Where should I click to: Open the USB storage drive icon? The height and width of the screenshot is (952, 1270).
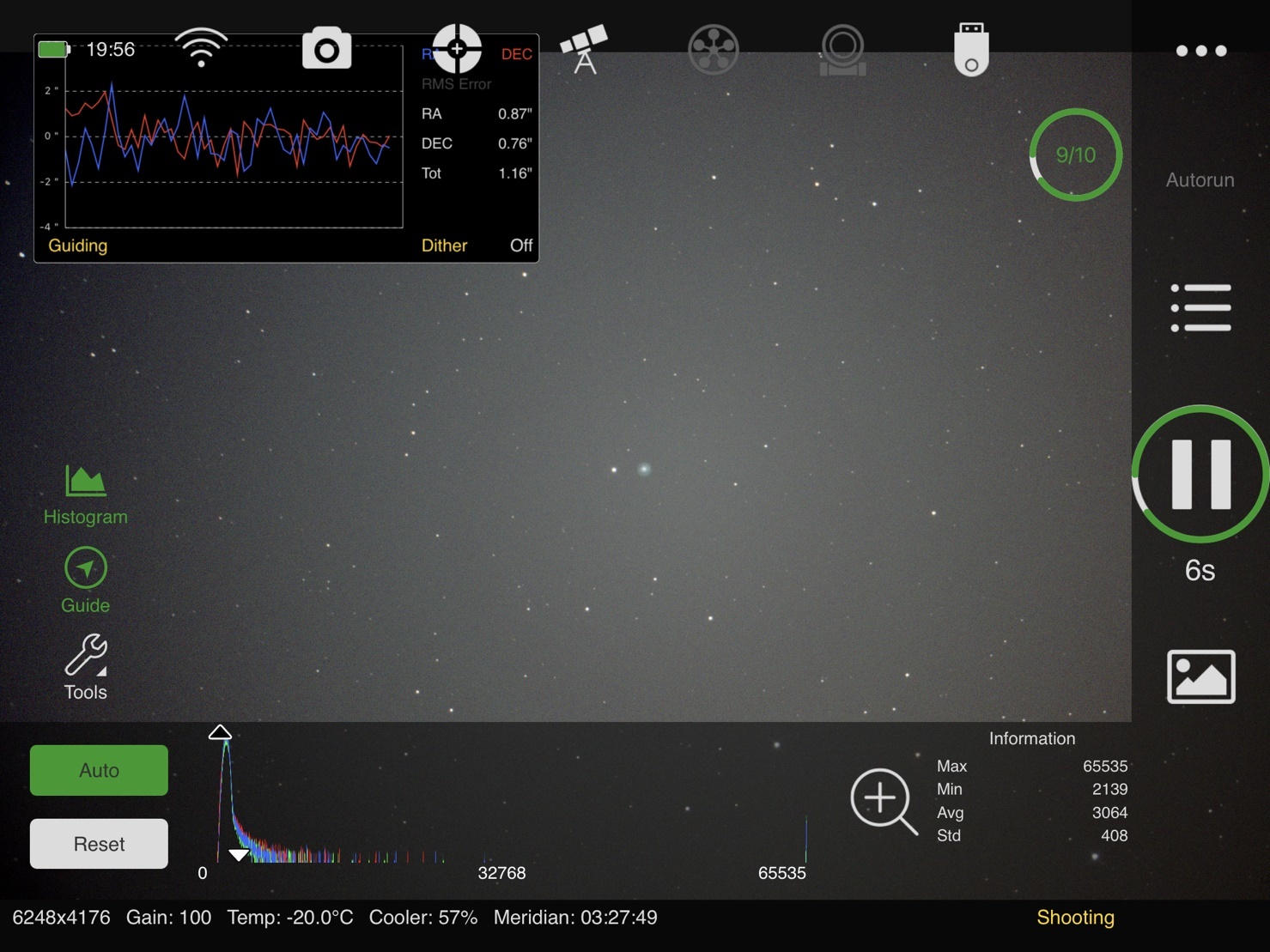click(971, 49)
